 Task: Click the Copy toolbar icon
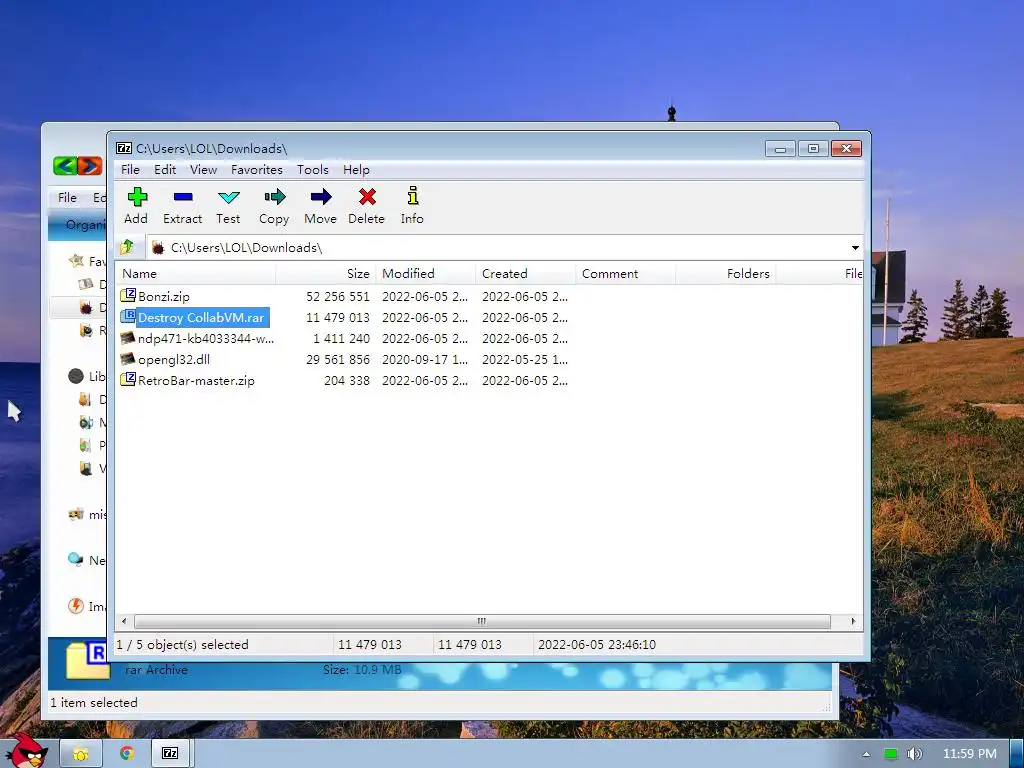(275, 197)
